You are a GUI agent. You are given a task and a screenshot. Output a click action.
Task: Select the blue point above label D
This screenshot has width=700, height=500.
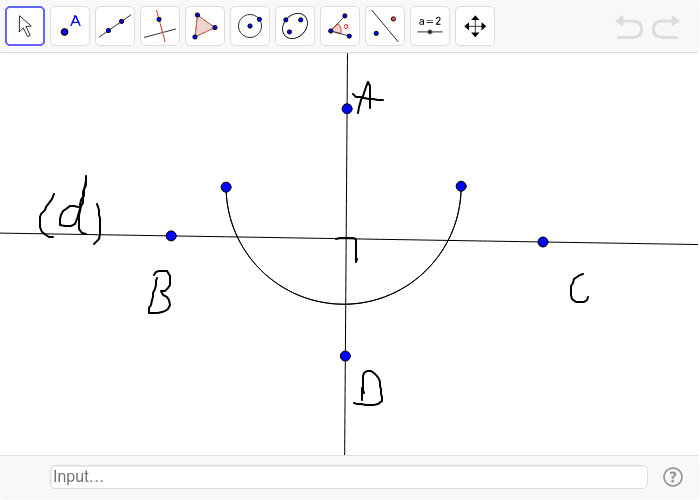tap(345, 356)
